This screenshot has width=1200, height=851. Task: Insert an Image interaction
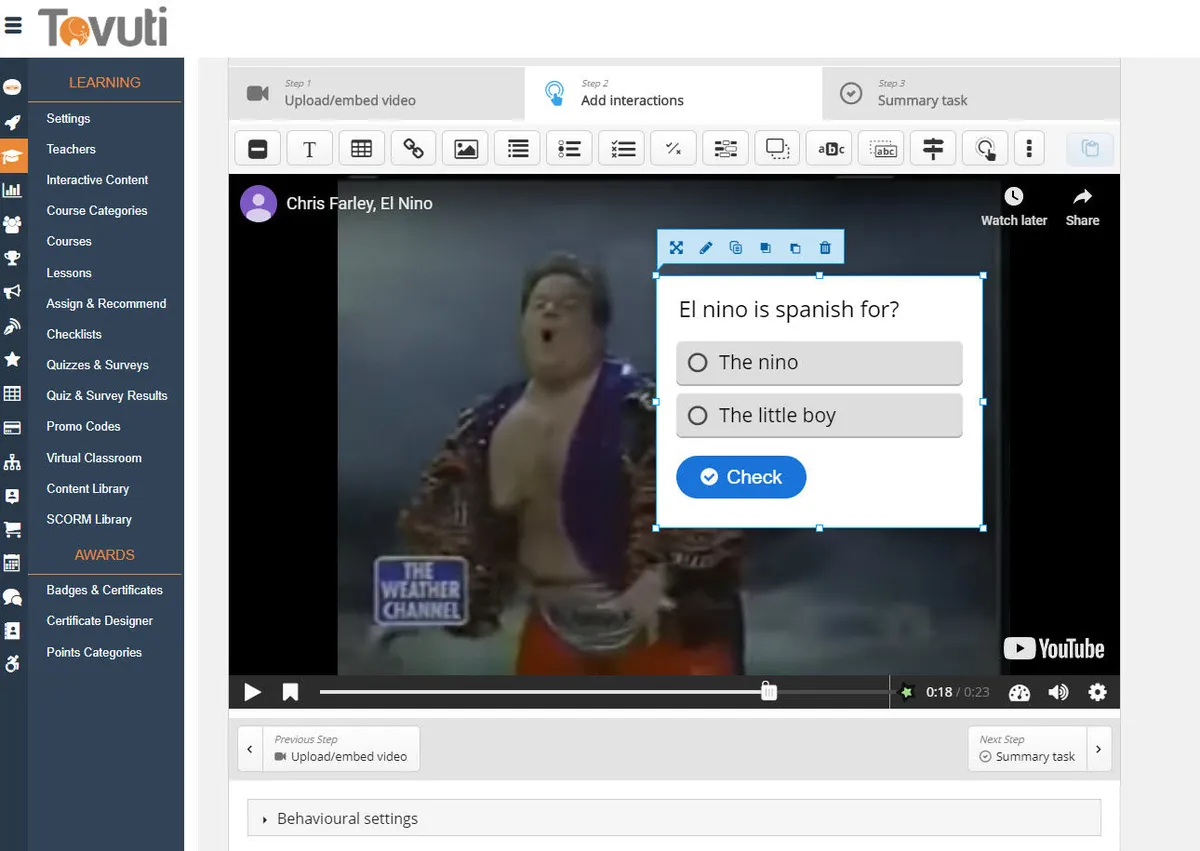click(x=465, y=149)
